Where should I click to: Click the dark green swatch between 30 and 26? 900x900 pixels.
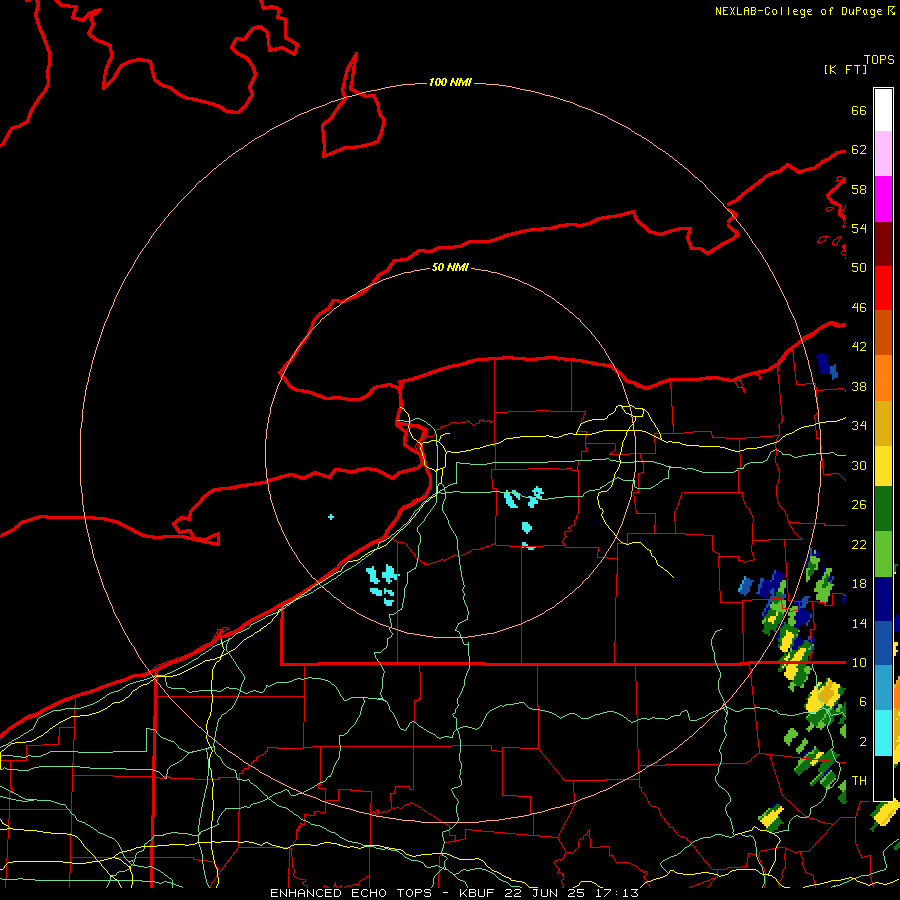(883, 509)
